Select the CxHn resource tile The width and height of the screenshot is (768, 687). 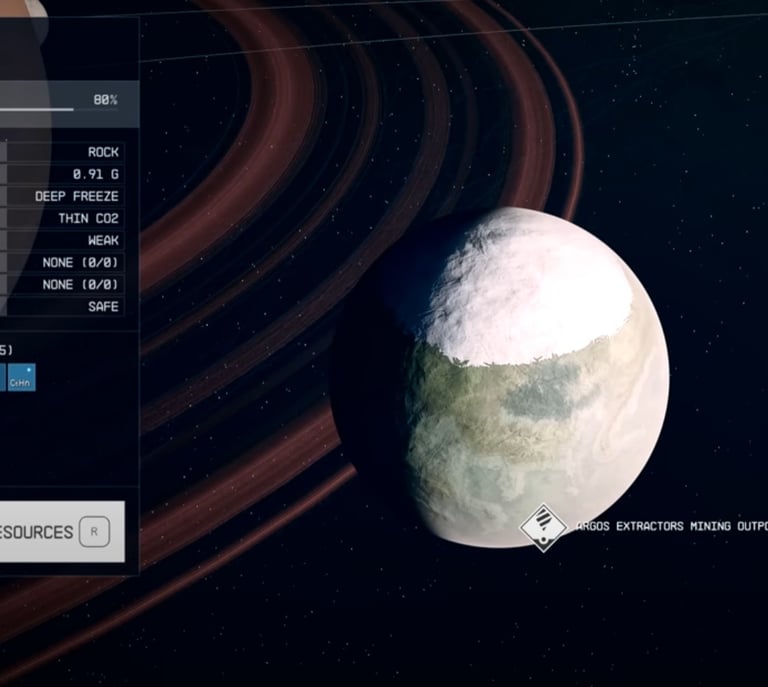tap(21, 378)
